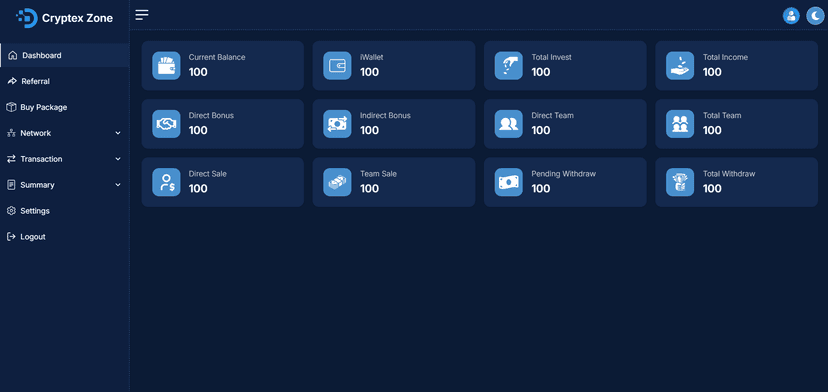This screenshot has width=828, height=392.
Task: Click the 100 value under Direct Bonus
Action: click(x=198, y=130)
